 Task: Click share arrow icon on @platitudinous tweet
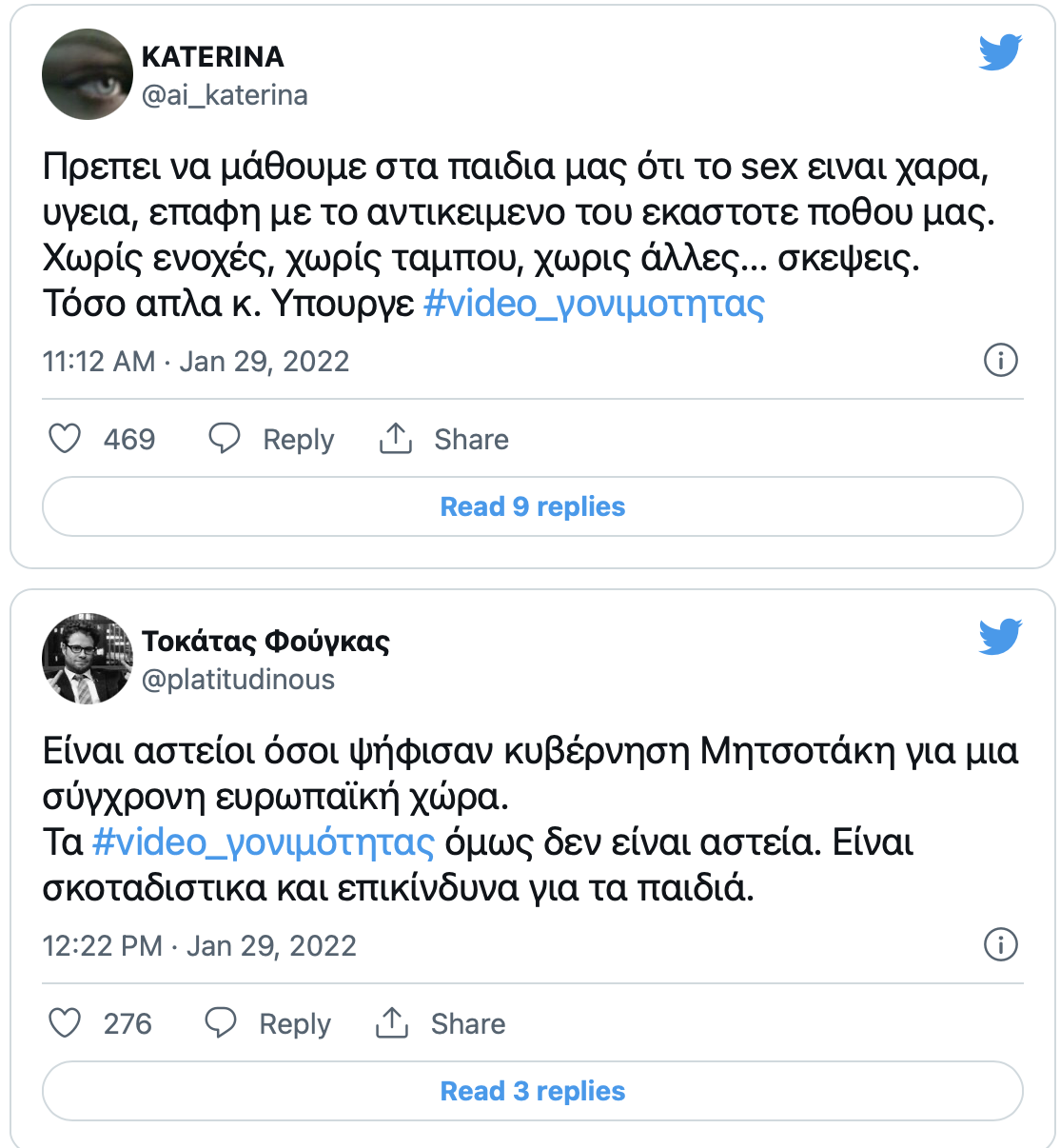[x=392, y=1023]
